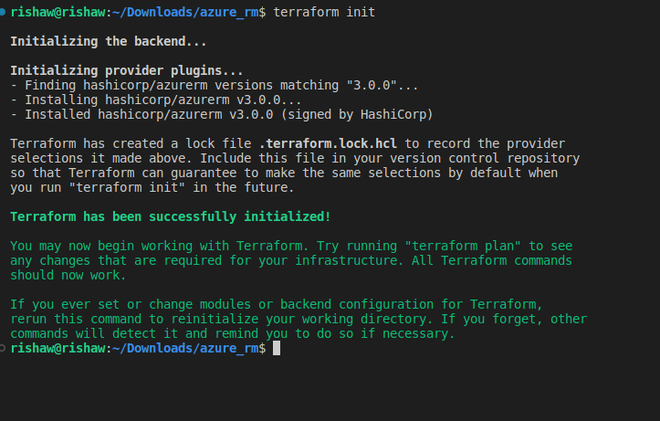Click "Terraform has been successfully initialized!" message

point(170,216)
